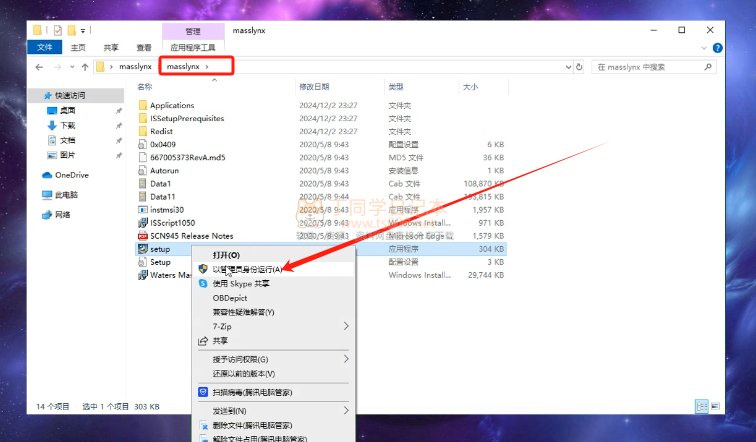Click the new folder quick access icon
Viewport: 756px width, 442px height.
coord(72,30)
